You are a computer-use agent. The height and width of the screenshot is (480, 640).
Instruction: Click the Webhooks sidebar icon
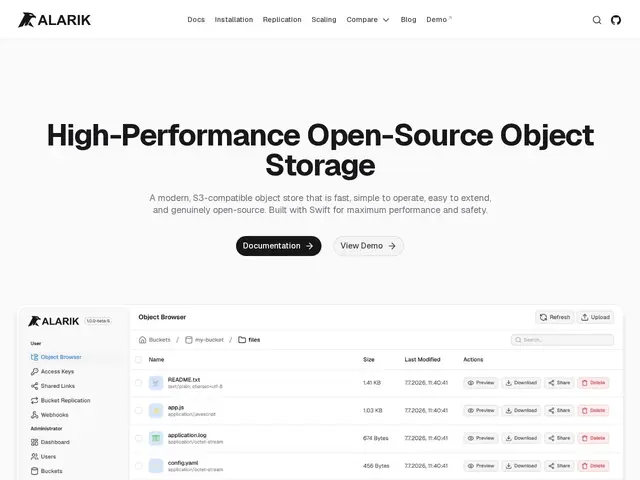(x=35, y=415)
